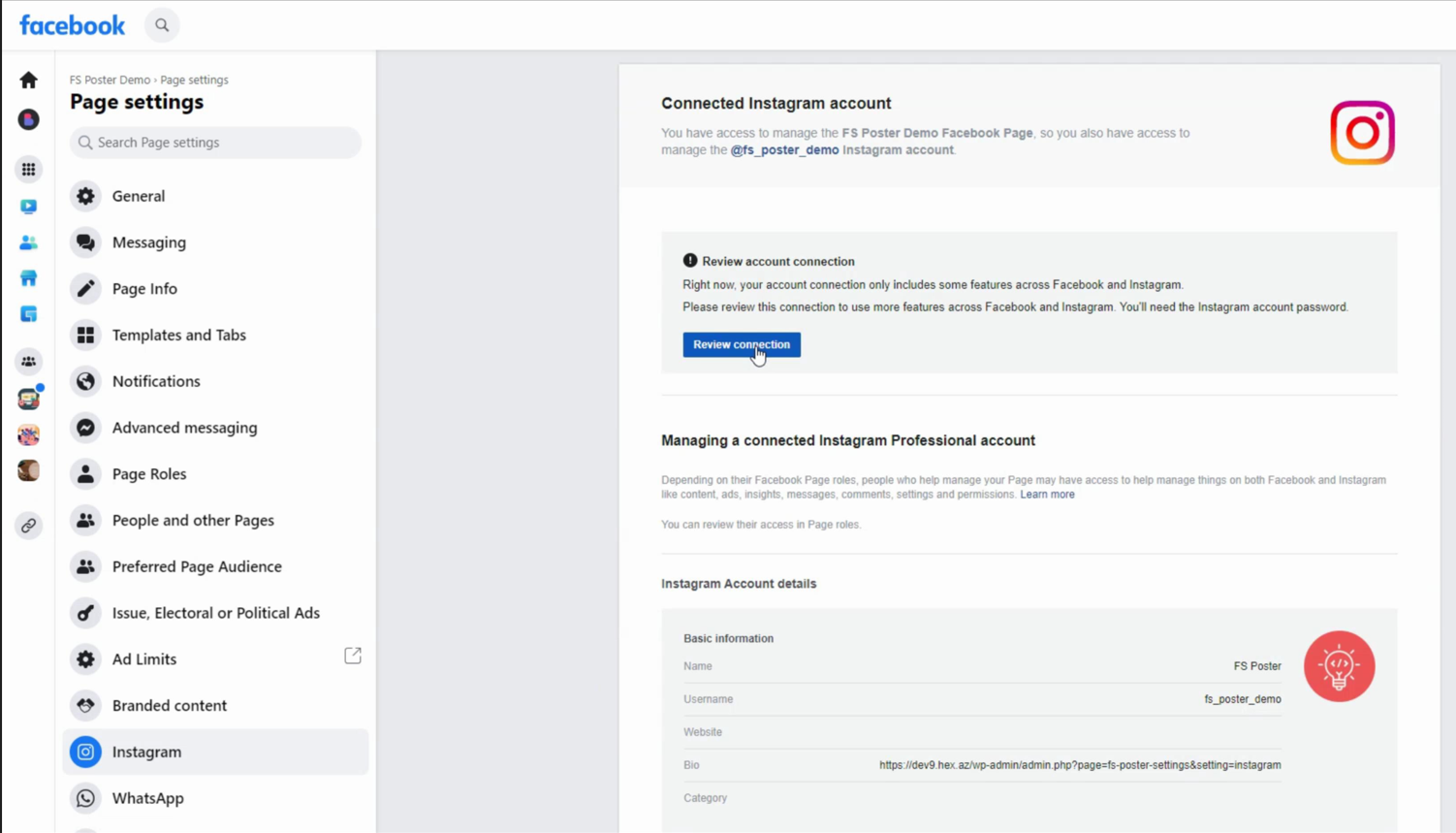
Task: Open the Facebook search icon
Action: point(162,25)
